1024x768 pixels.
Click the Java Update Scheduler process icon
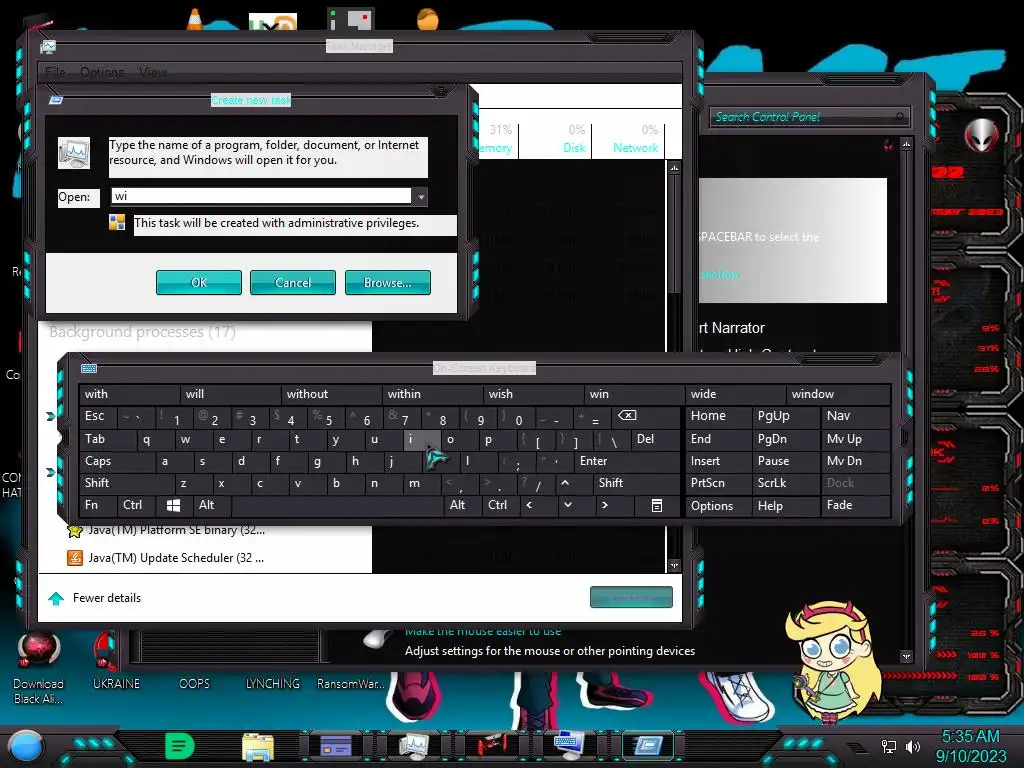[75, 558]
